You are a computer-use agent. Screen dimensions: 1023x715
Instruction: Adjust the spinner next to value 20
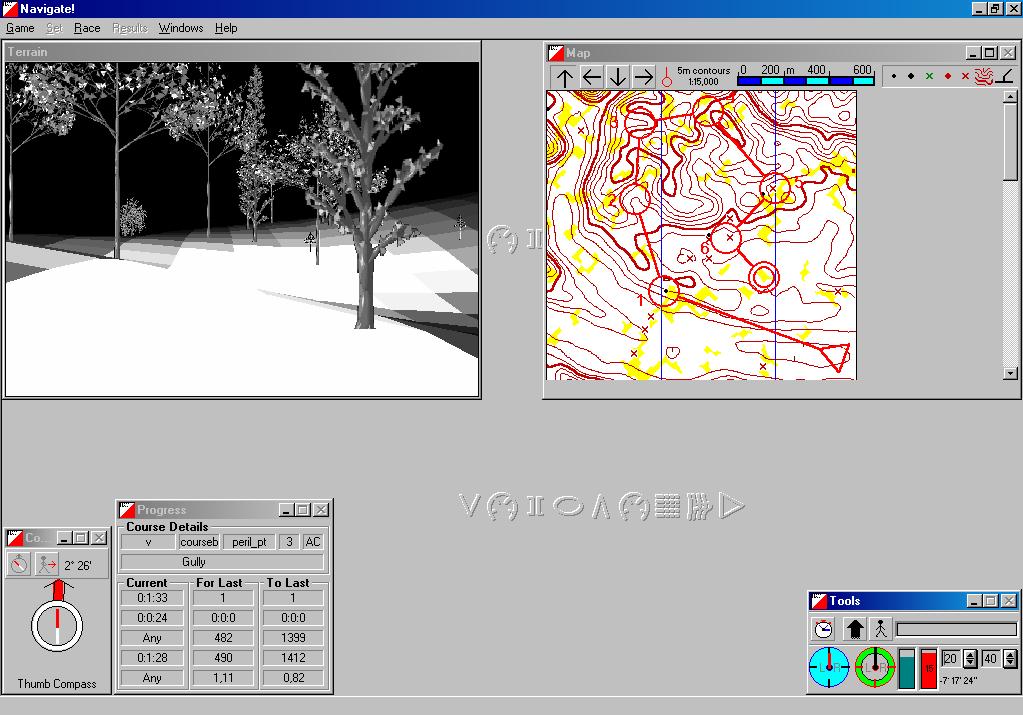coord(970,659)
